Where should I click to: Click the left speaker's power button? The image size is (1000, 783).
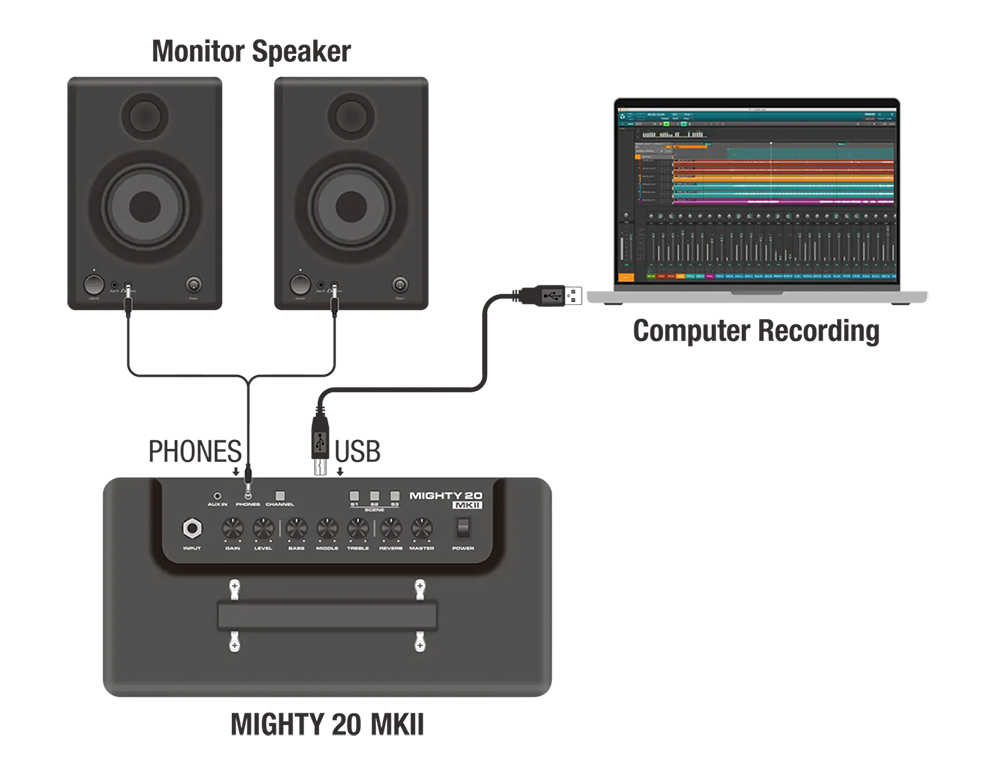pyautogui.click(x=193, y=284)
